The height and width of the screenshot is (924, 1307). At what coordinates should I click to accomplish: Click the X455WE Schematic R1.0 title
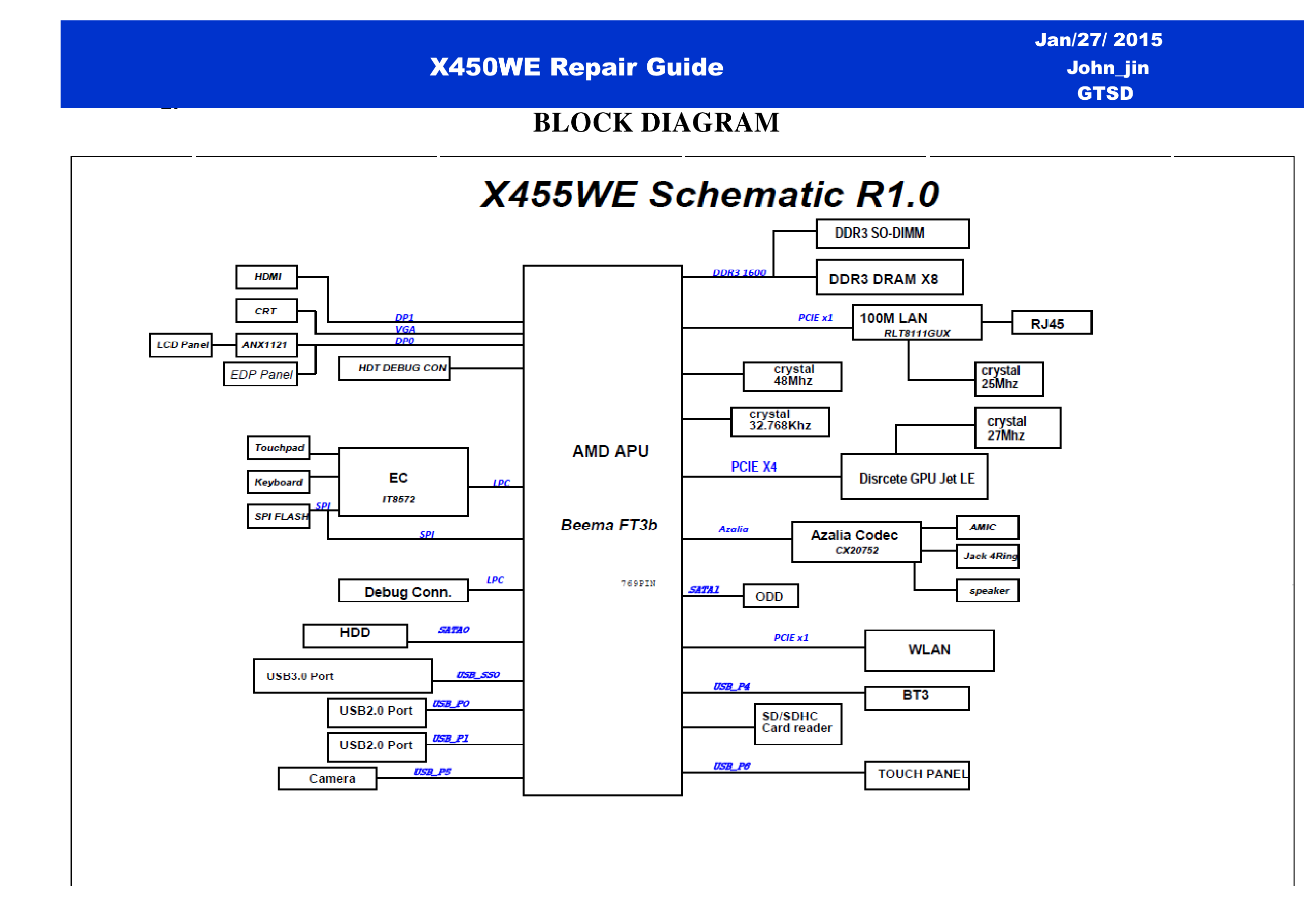[x=709, y=195]
